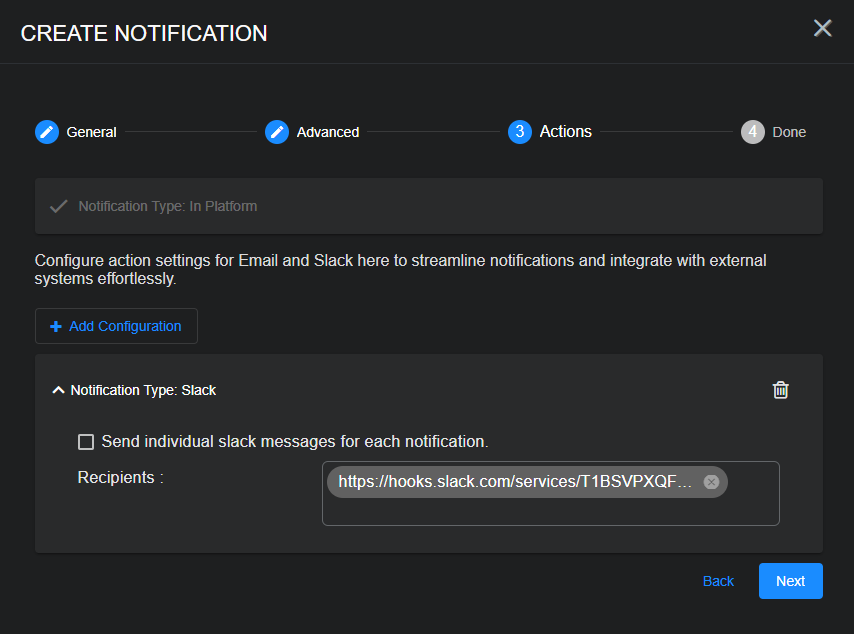This screenshot has width=854, height=634.
Task: Click the step 3 circle icon
Action: pyautogui.click(x=519, y=132)
